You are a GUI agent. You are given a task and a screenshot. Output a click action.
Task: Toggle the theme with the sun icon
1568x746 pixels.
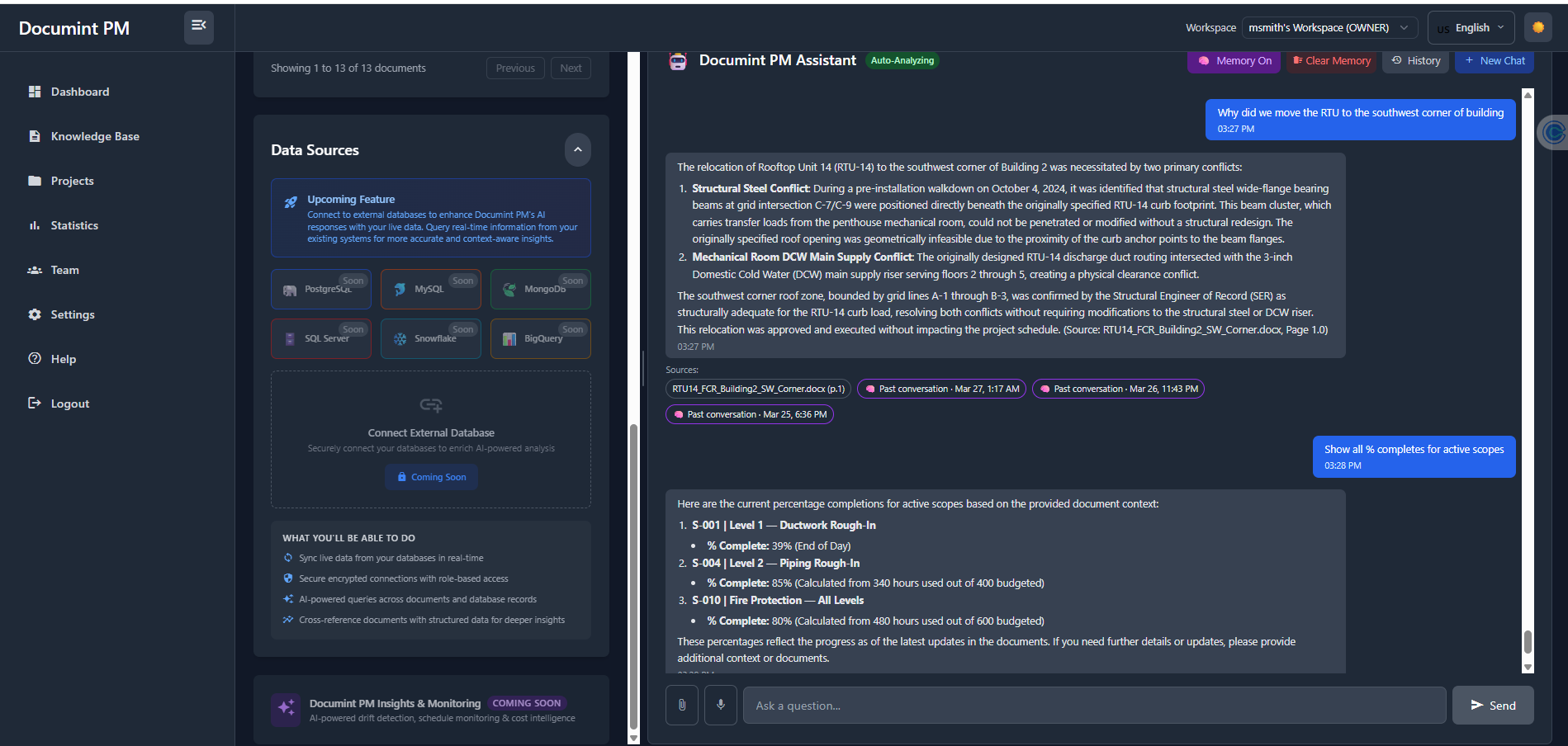pyautogui.click(x=1538, y=27)
